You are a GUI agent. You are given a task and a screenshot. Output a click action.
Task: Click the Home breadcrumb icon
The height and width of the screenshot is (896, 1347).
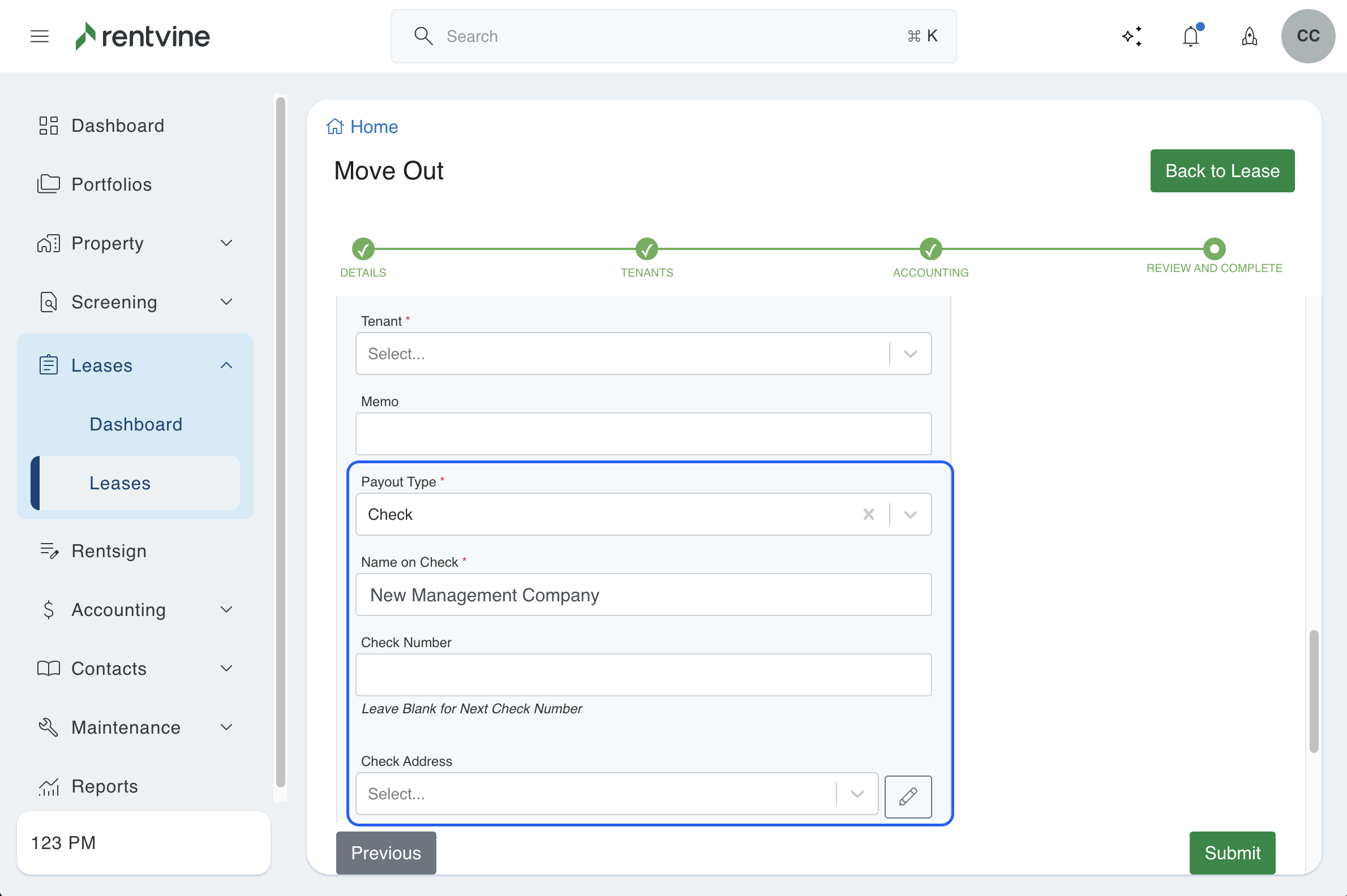(x=335, y=126)
